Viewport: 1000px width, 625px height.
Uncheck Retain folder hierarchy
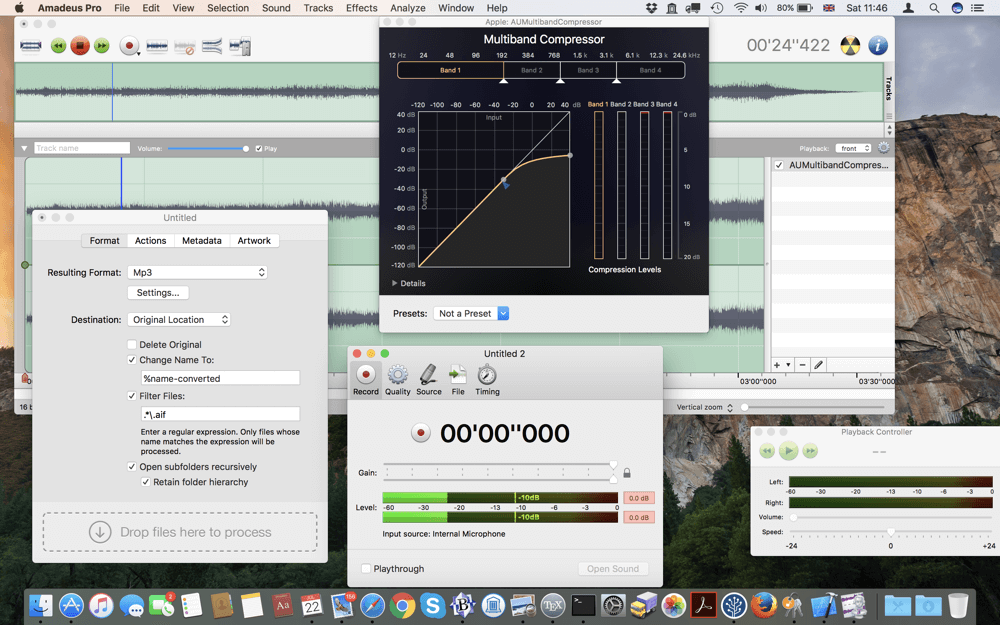tap(147, 481)
